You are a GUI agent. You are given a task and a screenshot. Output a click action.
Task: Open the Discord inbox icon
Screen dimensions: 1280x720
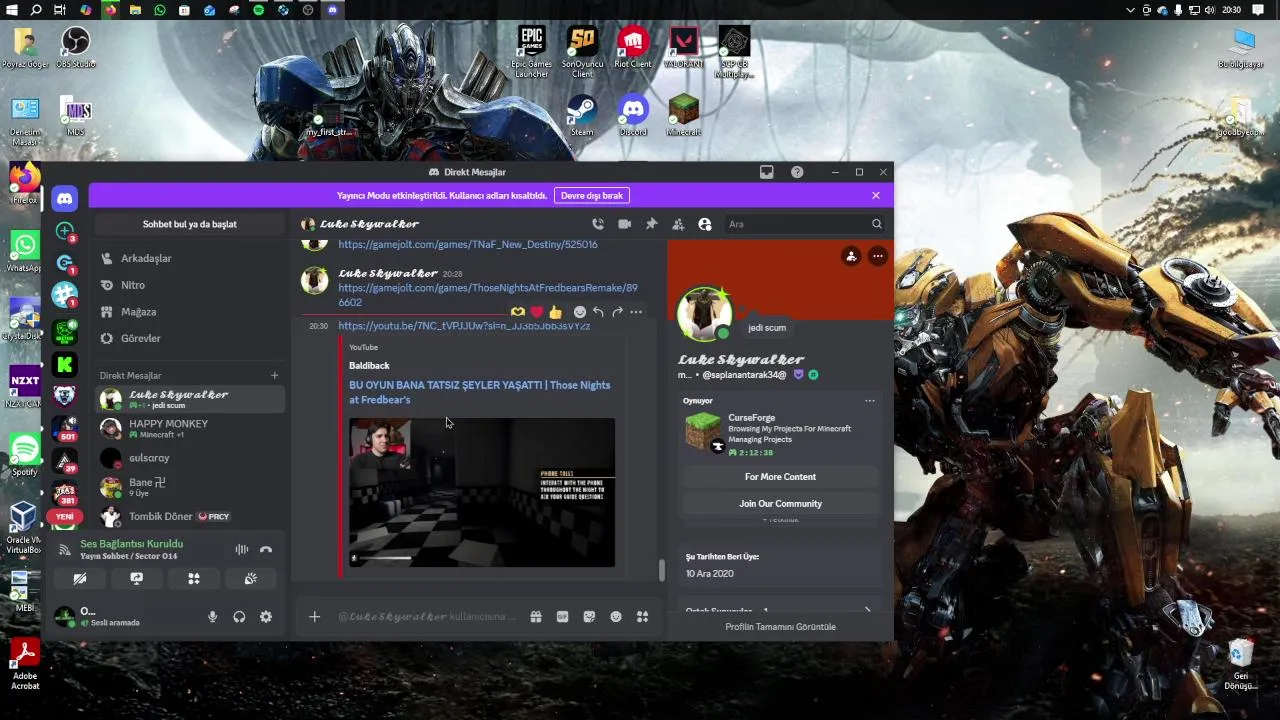tap(766, 172)
